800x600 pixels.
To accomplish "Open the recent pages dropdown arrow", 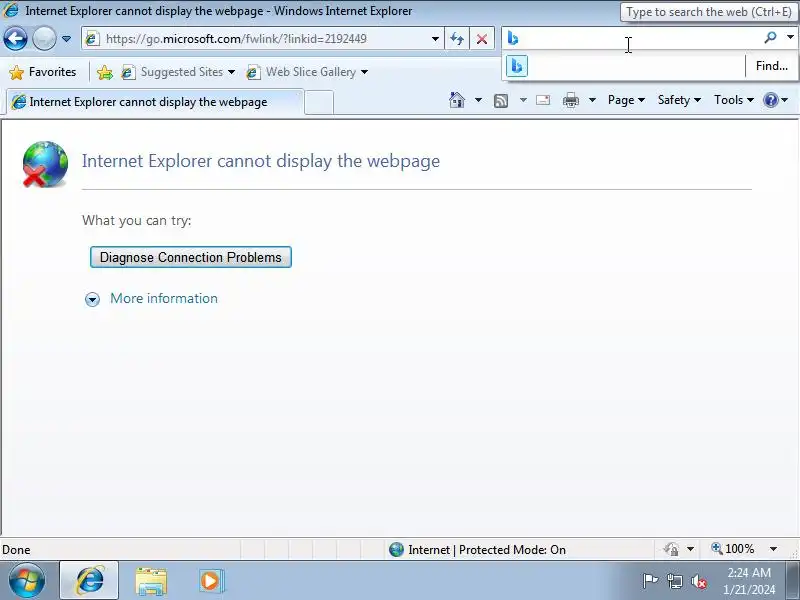I will [66, 39].
